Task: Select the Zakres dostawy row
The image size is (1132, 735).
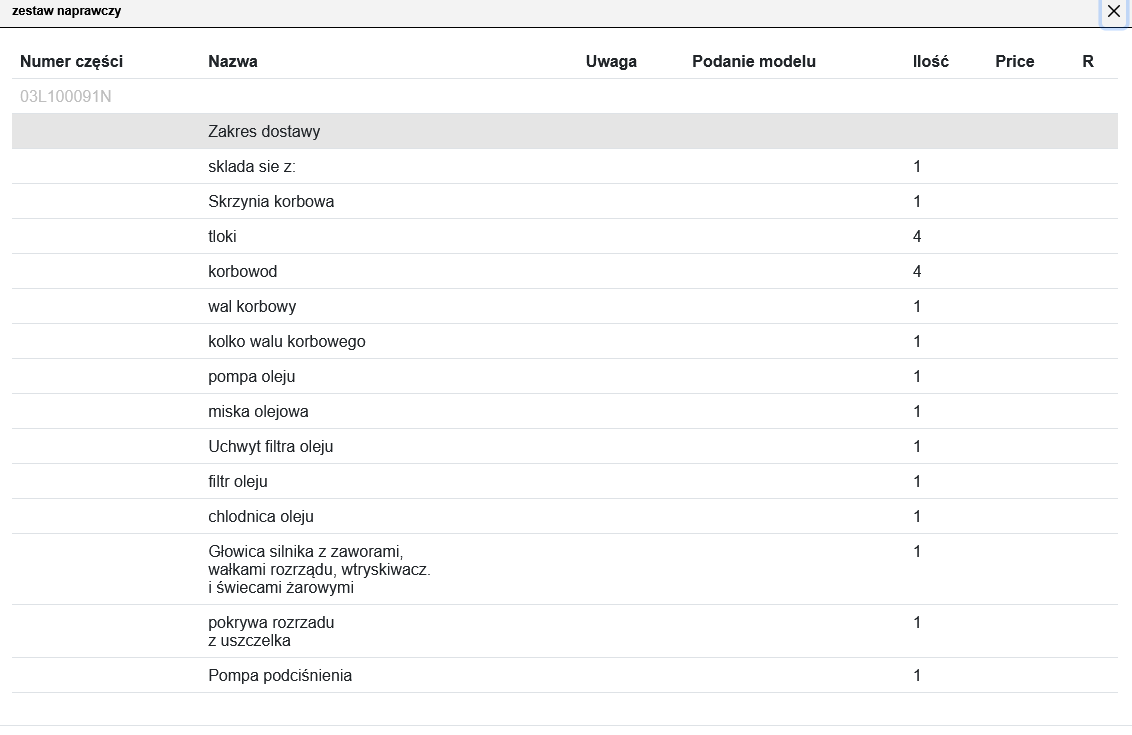Action: click(x=264, y=132)
